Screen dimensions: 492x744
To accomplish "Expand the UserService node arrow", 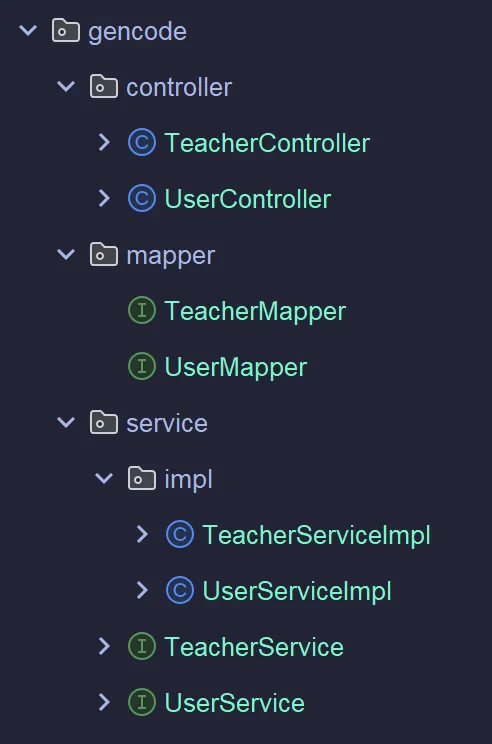I will pyautogui.click(x=104, y=702).
